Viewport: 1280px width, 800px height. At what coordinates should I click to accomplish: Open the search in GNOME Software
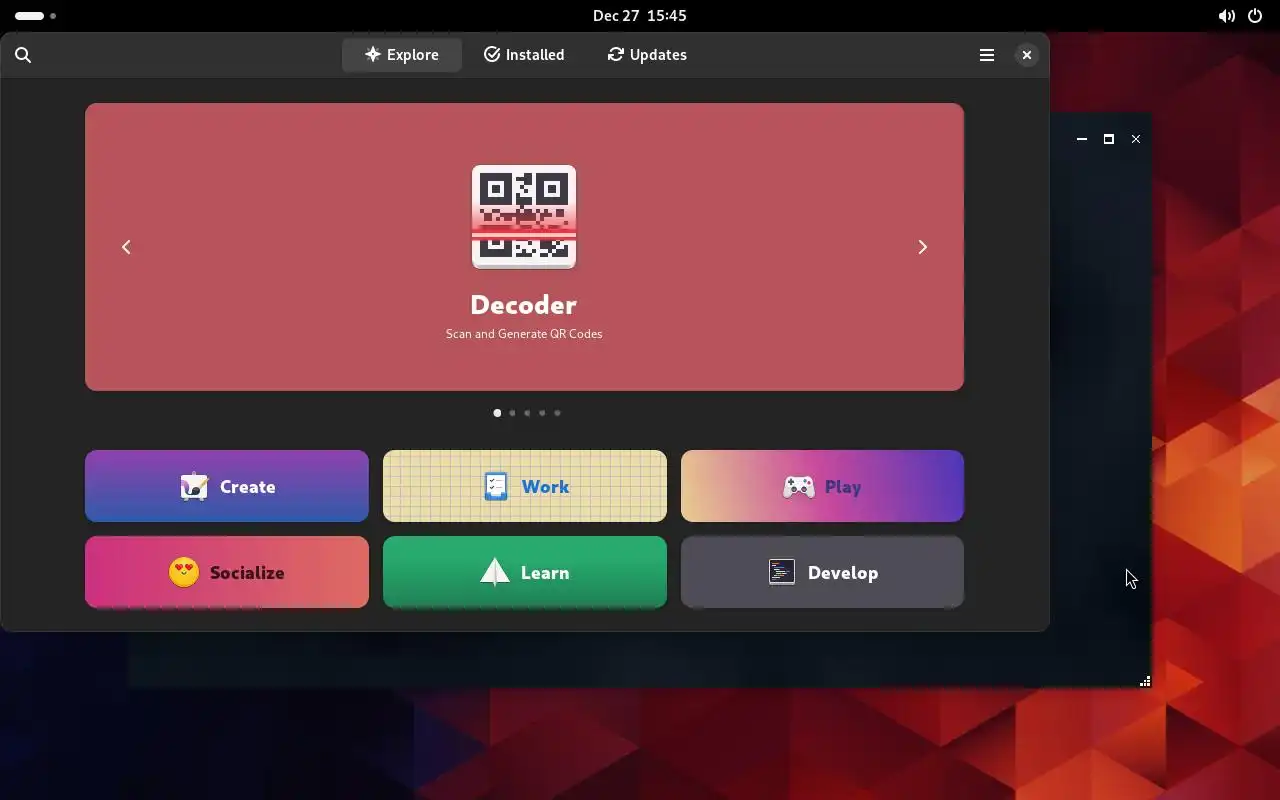coord(23,55)
